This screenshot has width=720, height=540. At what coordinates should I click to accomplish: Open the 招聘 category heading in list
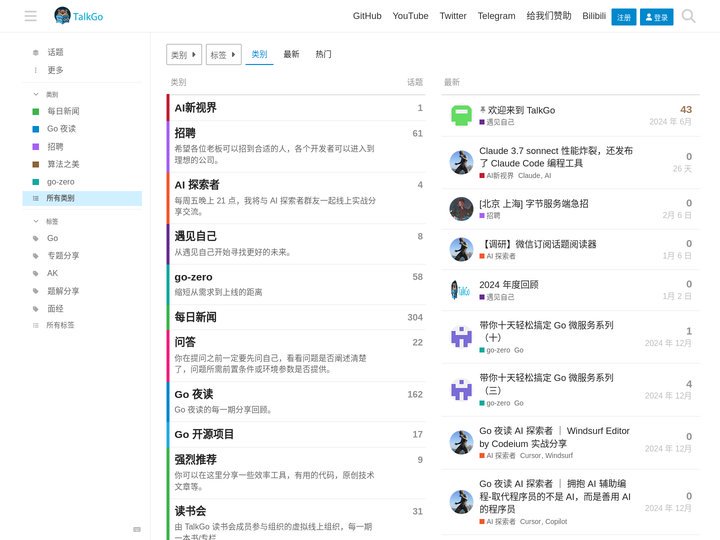pyautogui.click(x=185, y=133)
